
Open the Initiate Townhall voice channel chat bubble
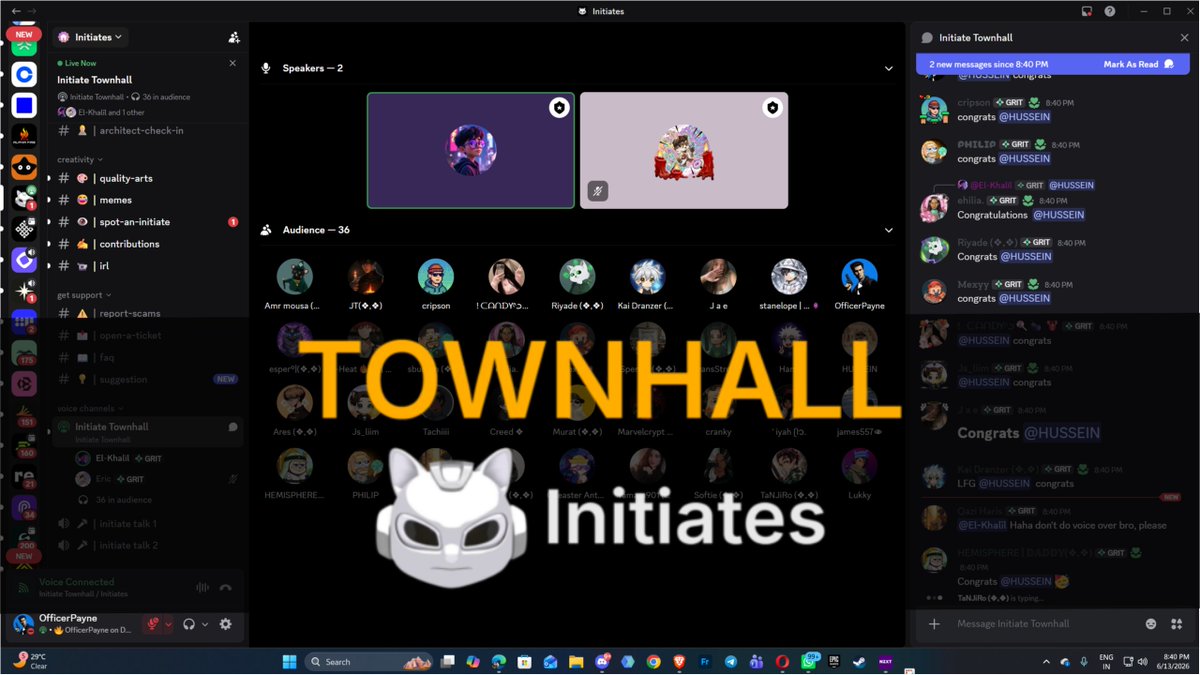[x=233, y=427]
